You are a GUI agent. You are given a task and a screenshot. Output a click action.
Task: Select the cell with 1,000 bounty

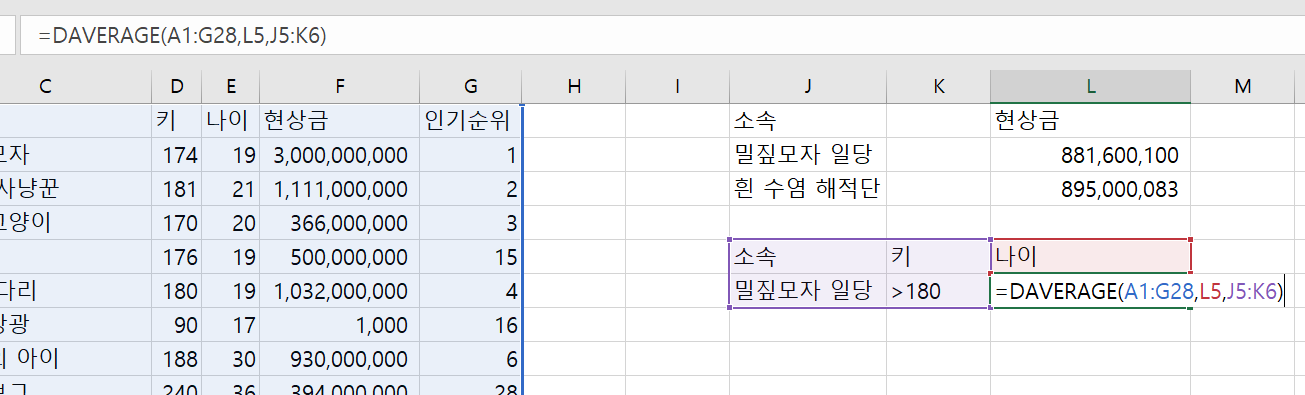point(339,325)
